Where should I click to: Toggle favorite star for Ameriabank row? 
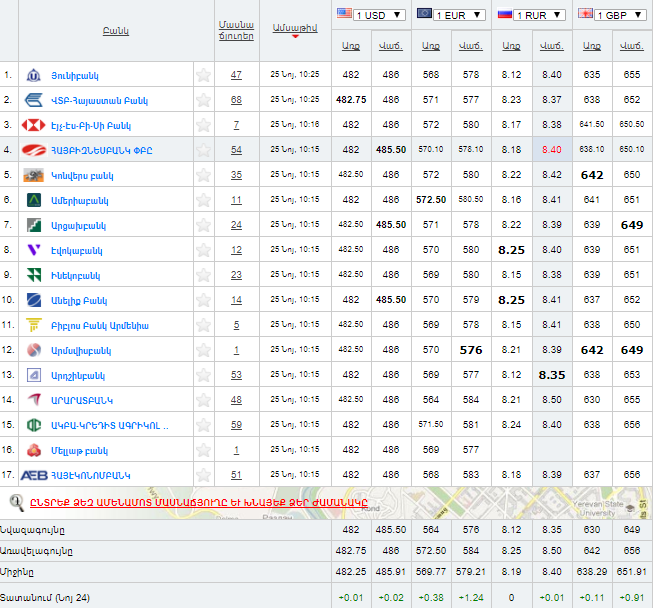(x=203, y=200)
